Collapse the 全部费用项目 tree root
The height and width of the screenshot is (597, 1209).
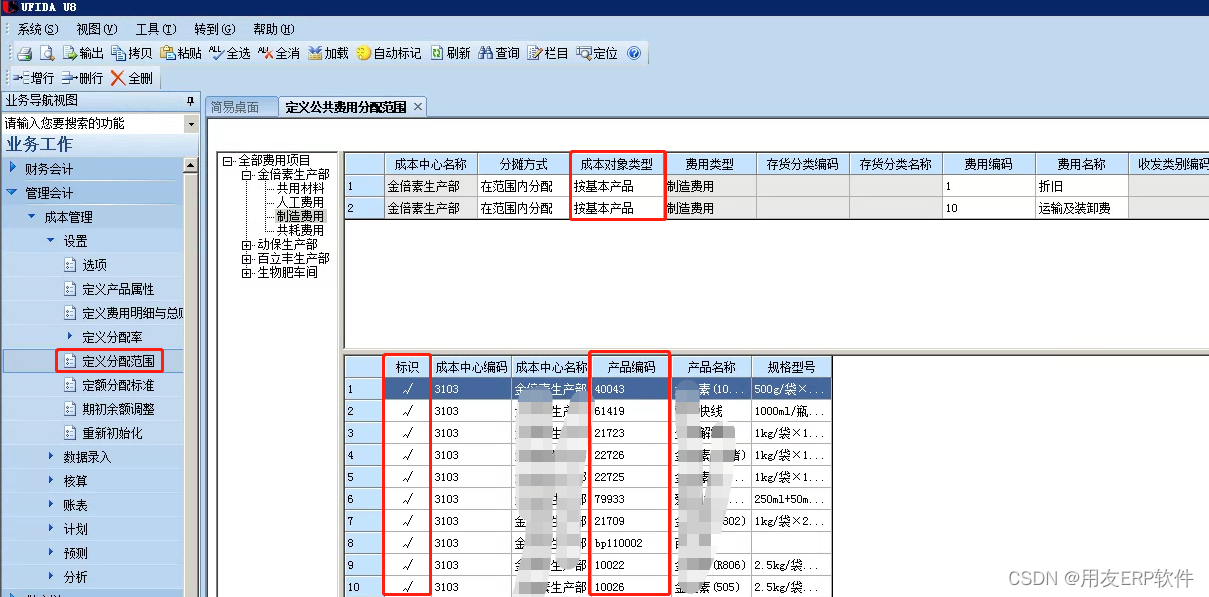point(228,160)
